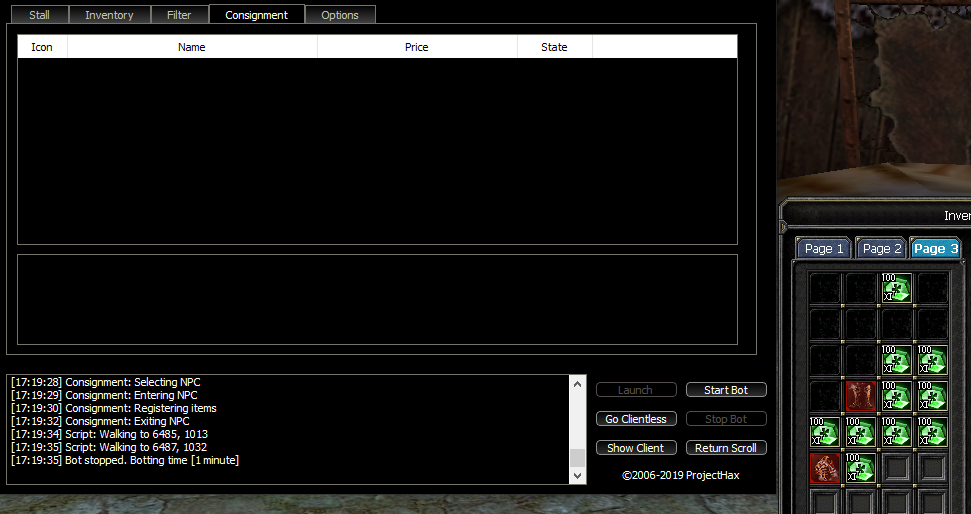Open inventory Page 2

click(x=882, y=249)
